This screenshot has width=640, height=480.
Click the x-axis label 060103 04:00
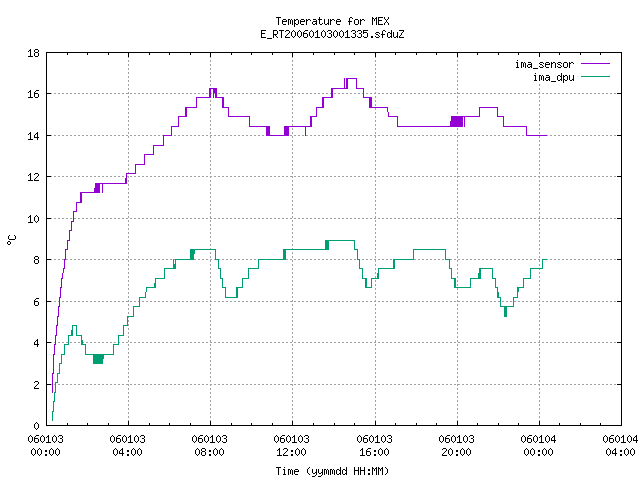(x=127, y=446)
